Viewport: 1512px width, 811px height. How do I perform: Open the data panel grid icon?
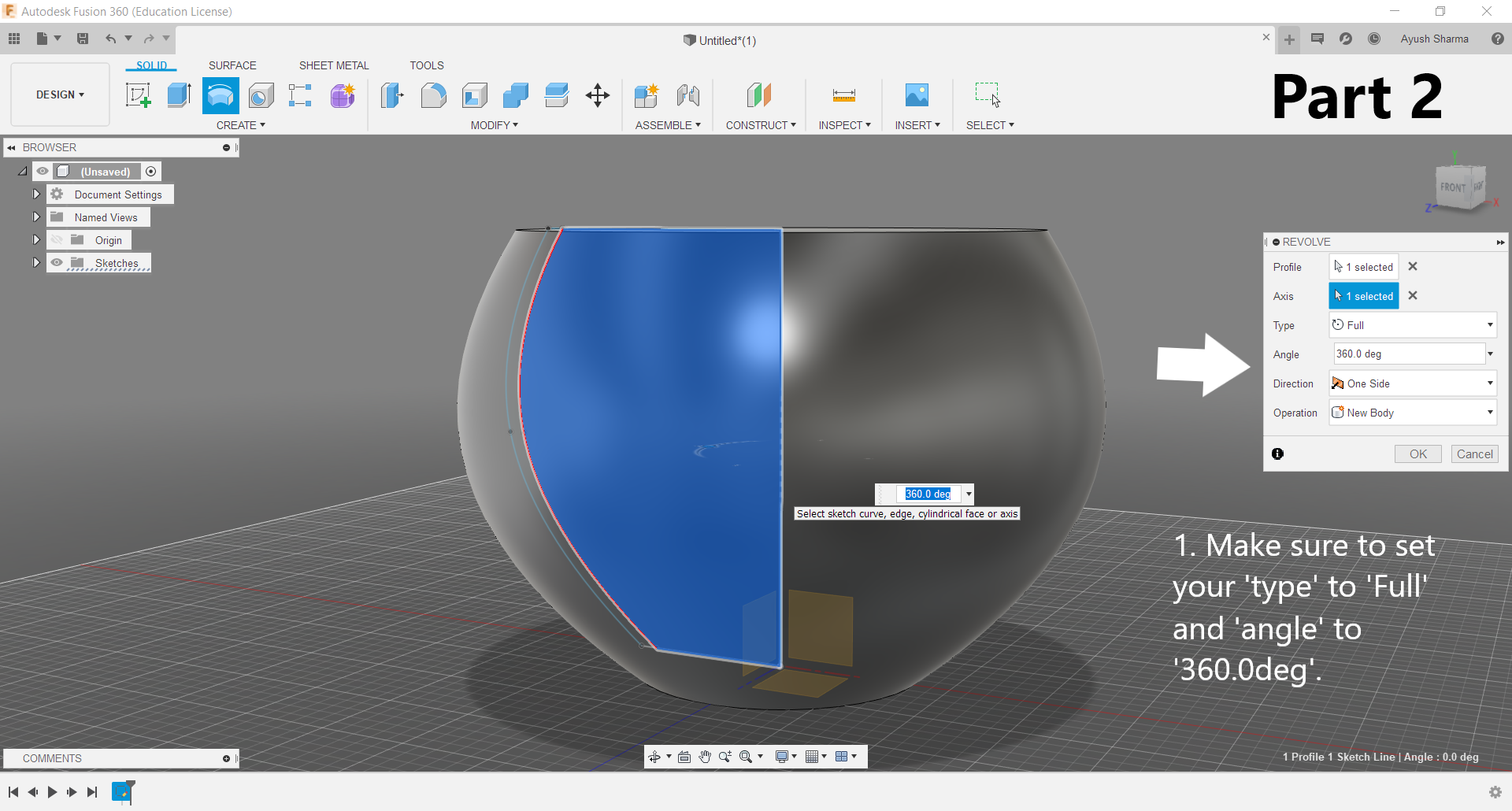(14, 39)
